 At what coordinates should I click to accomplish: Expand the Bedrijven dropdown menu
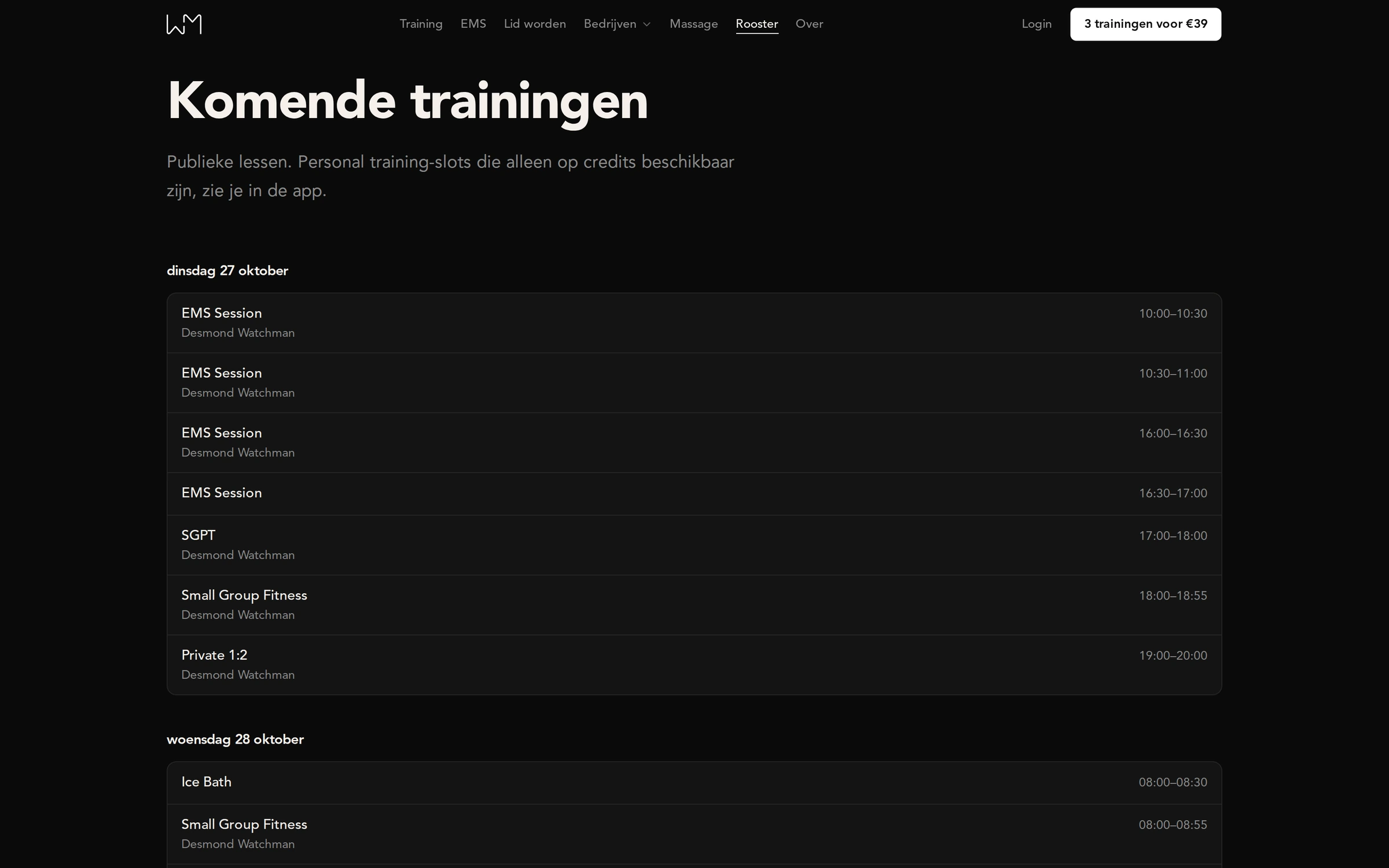[x=617, y=24]
